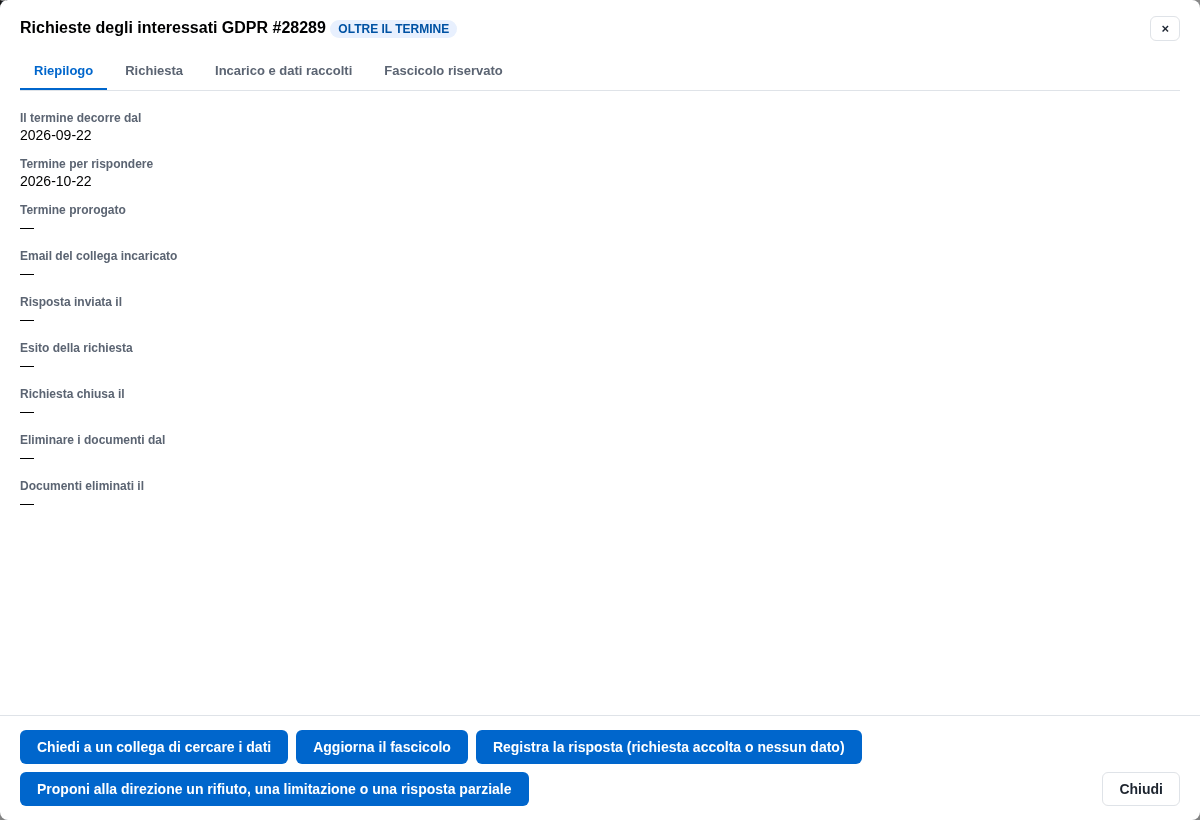Click the Chiudi button
Screen dimensions: 1200x820
click(1141, 789)
